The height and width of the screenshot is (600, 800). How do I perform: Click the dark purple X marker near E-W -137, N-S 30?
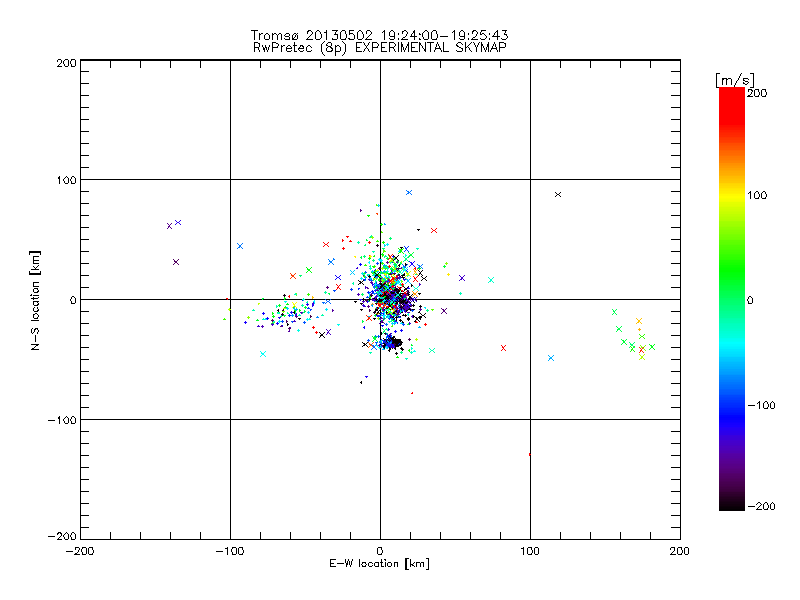point(176,262)
